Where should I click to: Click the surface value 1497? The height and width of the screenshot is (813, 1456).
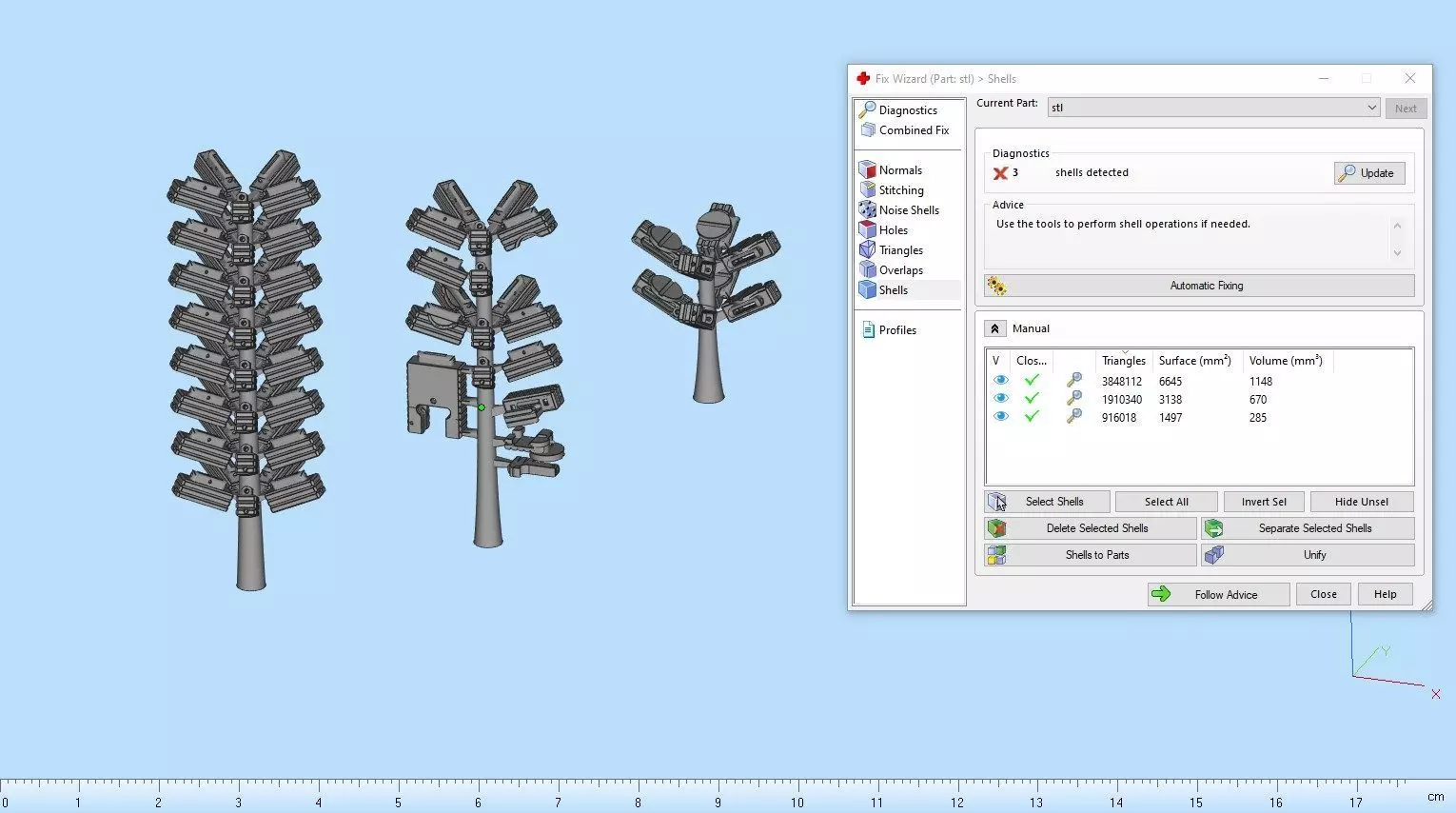(1171, 418)
